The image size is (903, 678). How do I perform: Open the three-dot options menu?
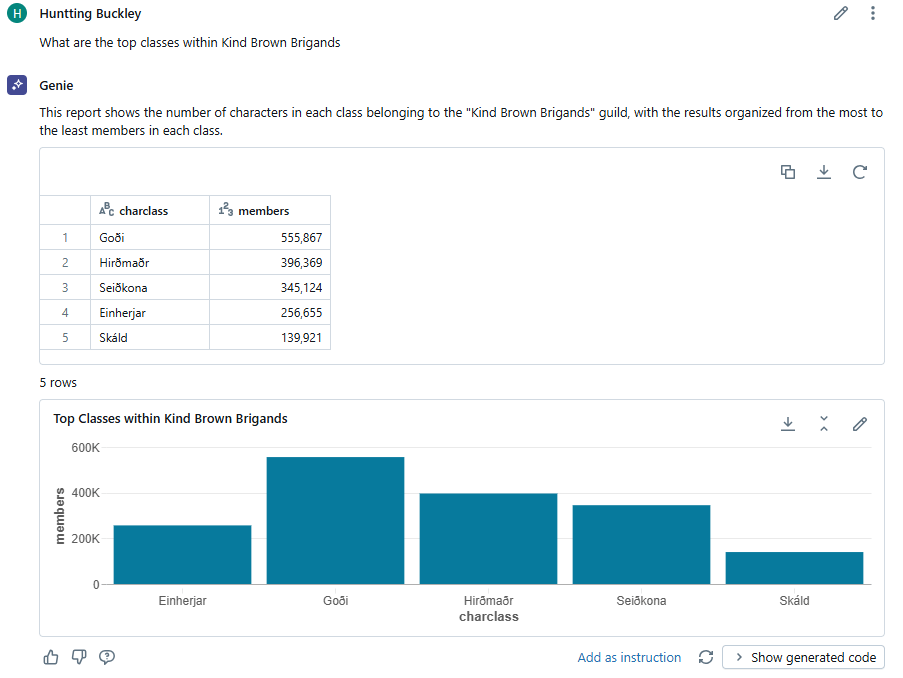(x=873, y=14)
